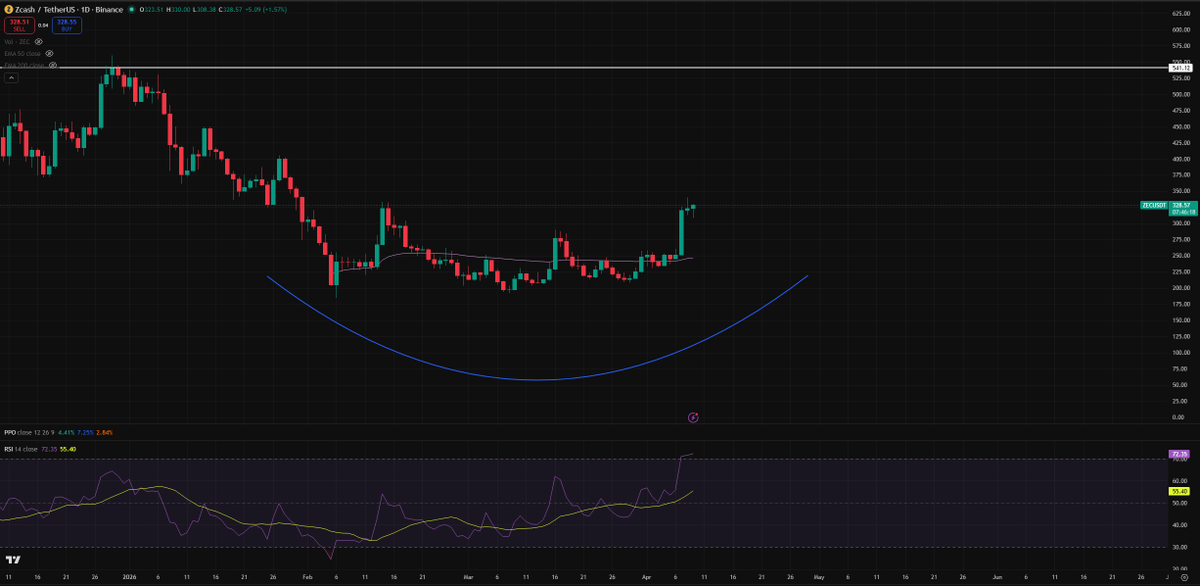The image size is (1200, 586).
Task: Click the ZECUSDT symbol price tag
Action: (x=1154, y=204)
